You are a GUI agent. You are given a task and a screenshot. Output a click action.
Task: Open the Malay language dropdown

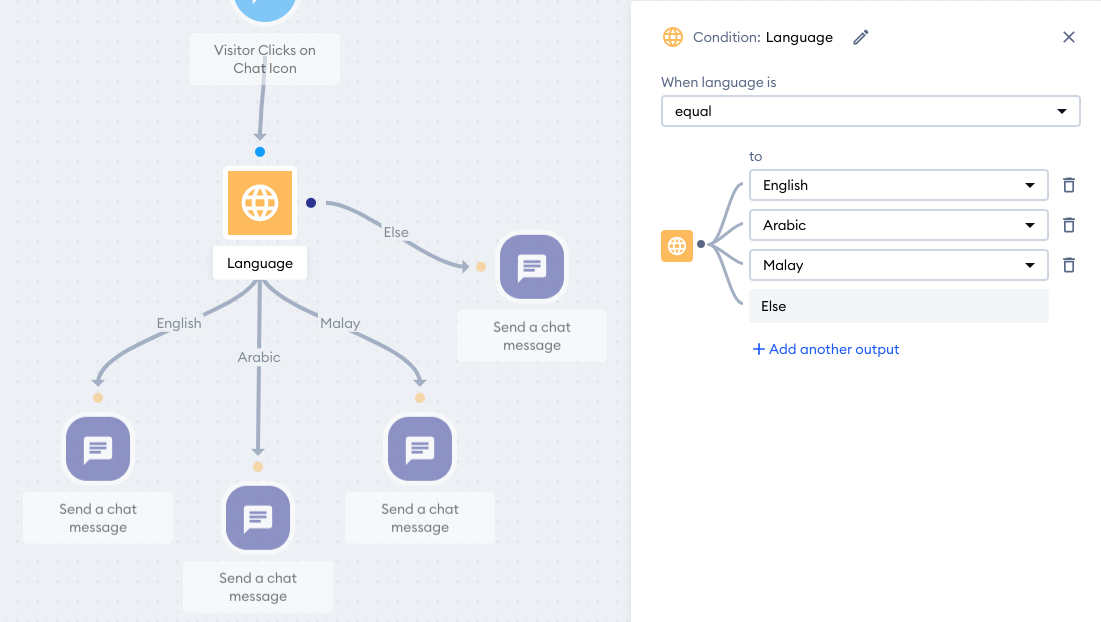pos(899,265)
